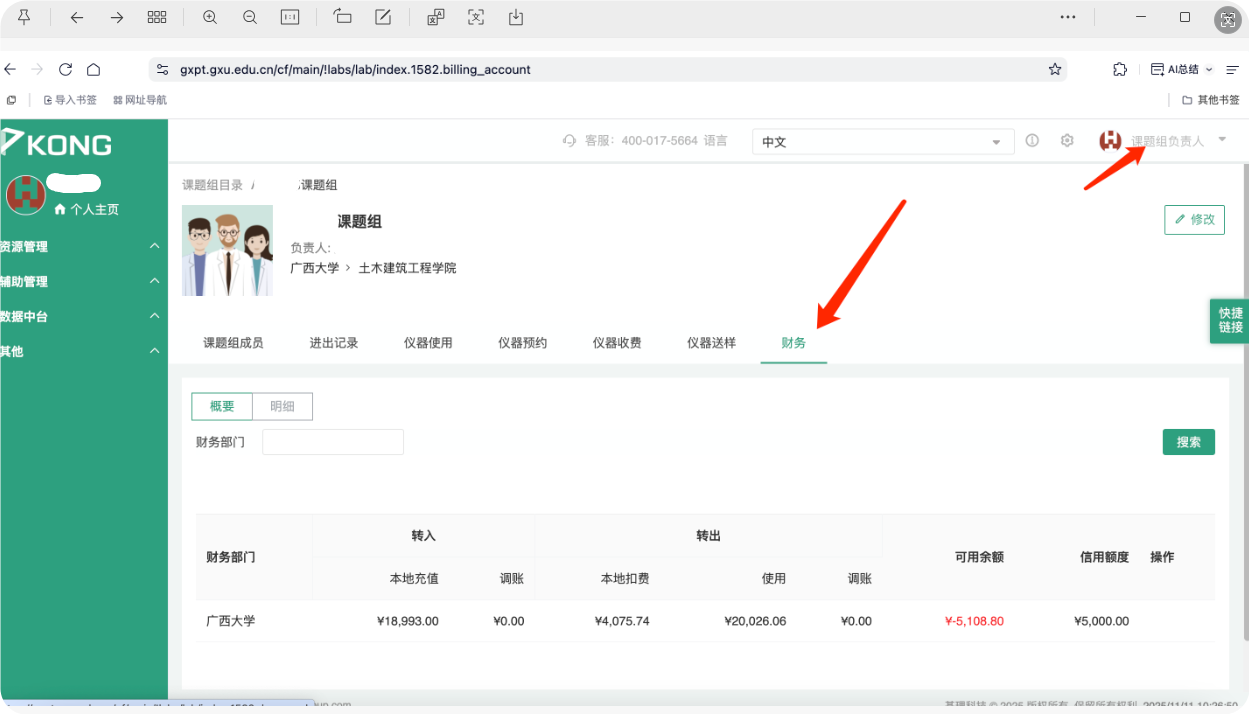Viewport: 1249px width, 714px height.
Task: Open the settings gear in the app header
Action: coord(1066,140)
